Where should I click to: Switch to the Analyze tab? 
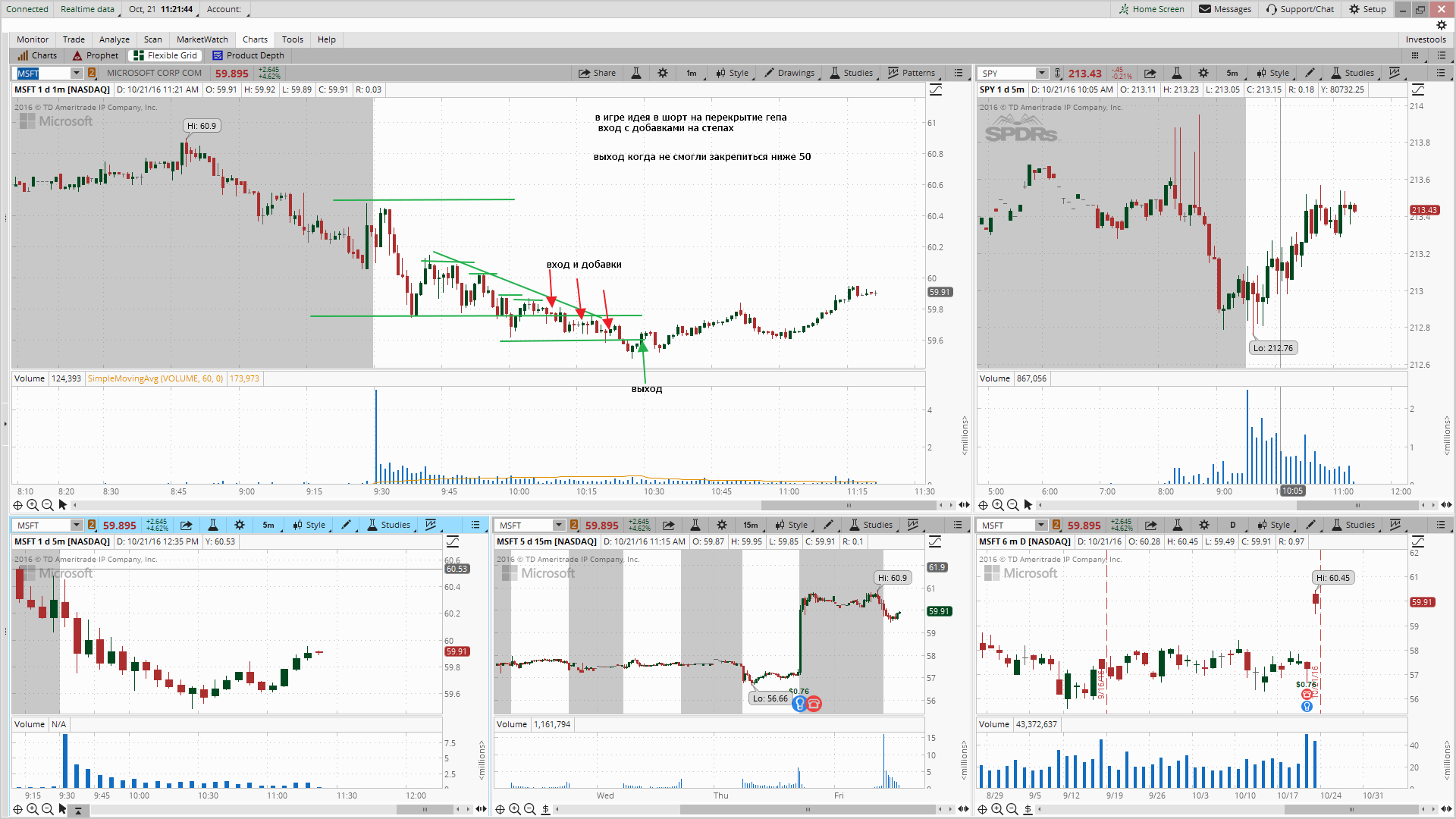tap(115, 39)
